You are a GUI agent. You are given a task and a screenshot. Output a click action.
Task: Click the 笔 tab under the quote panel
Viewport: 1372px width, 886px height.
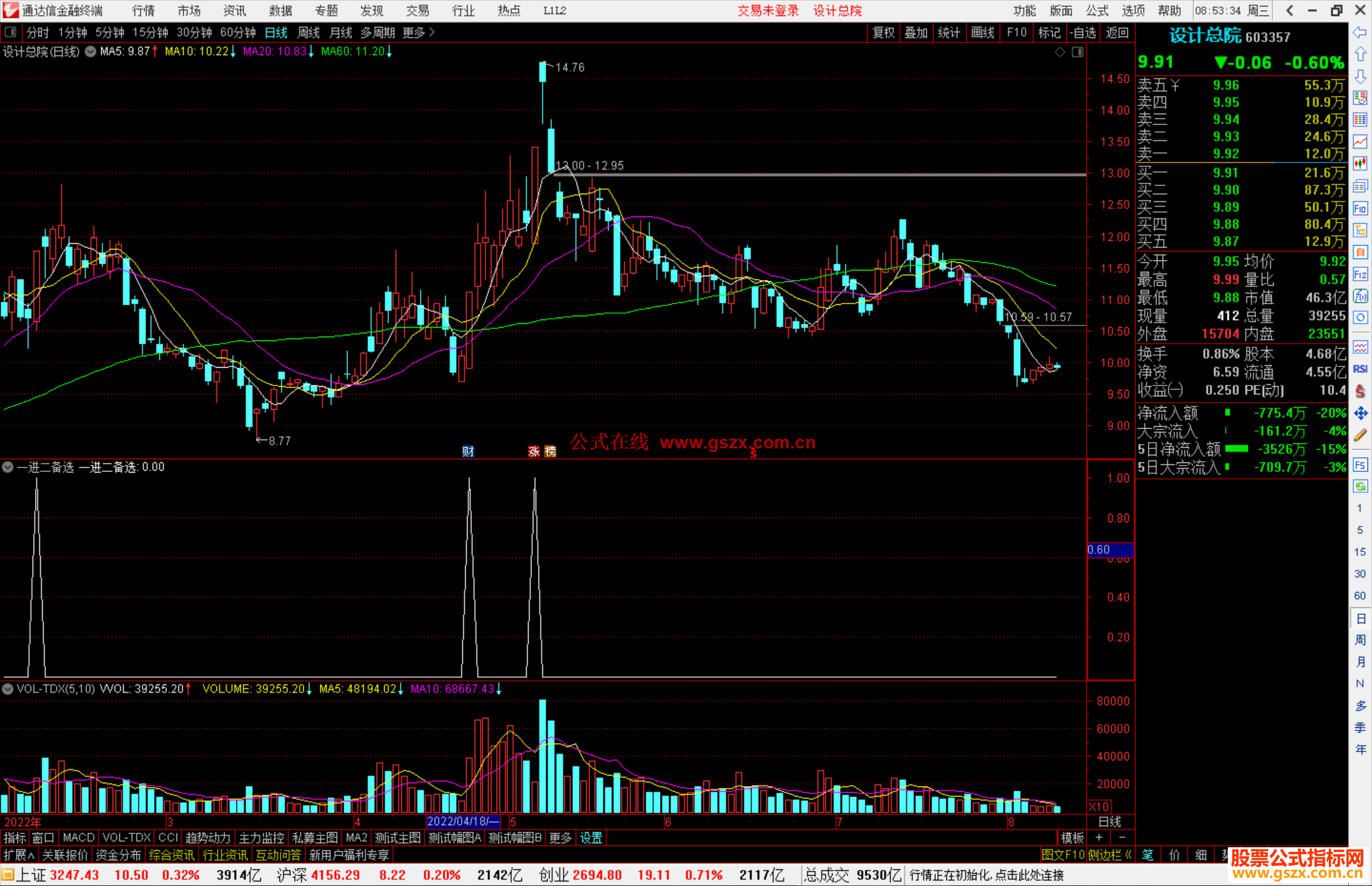coord(1148,855)
